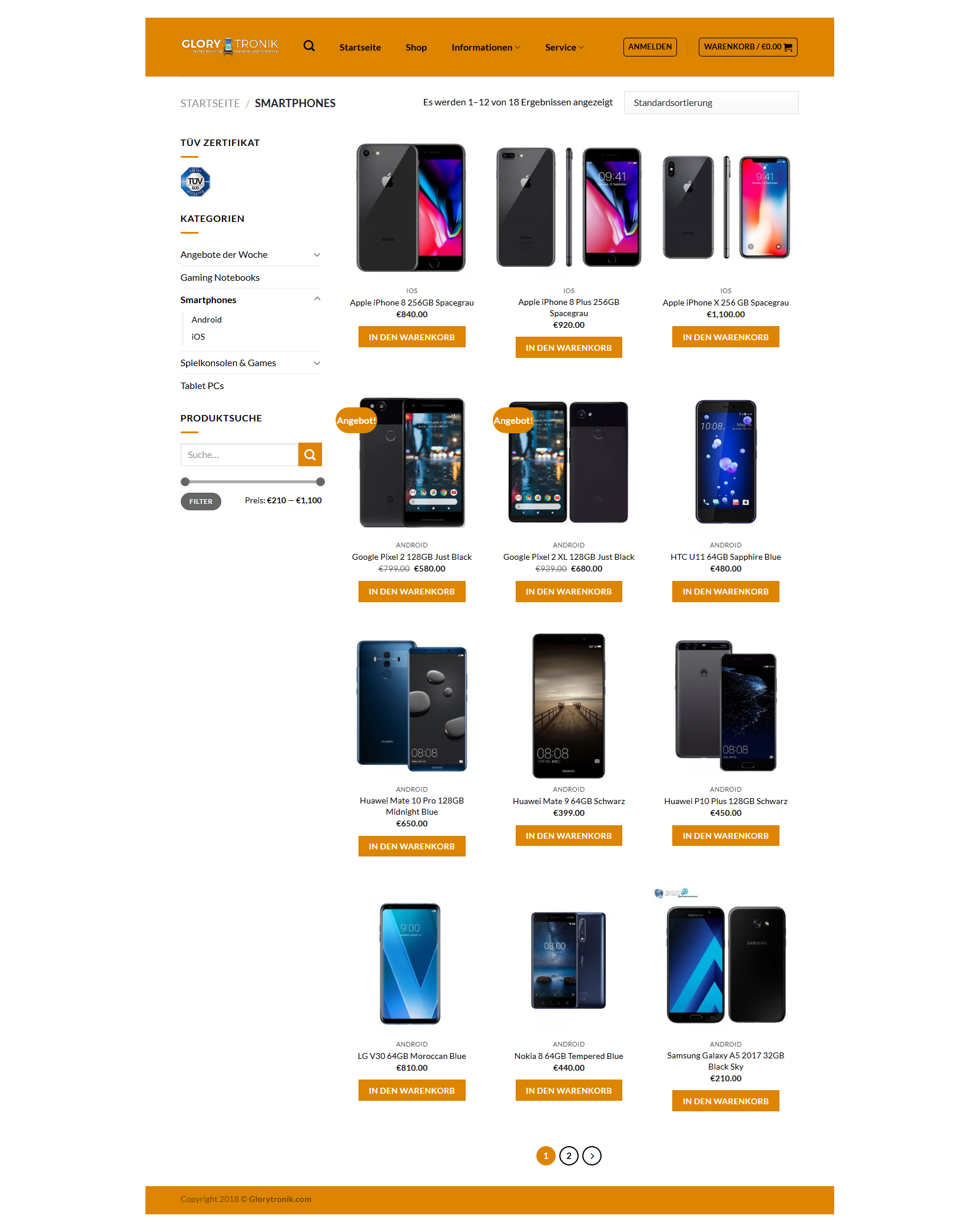The width and height of the screenshot is (979, 1232).
Task: Select the iOS subcategory
Action: [x=198, y=337]
